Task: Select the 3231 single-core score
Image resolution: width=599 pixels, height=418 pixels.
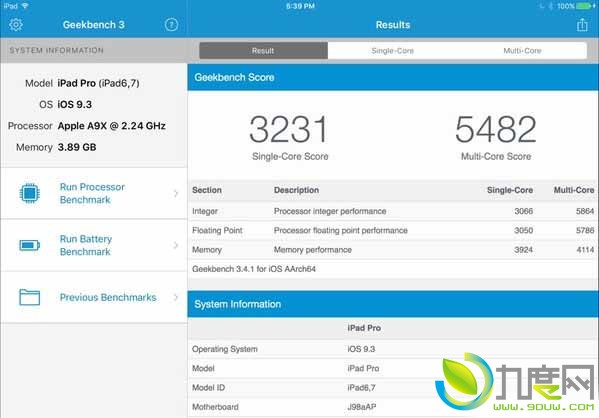Action: point(289,129)
